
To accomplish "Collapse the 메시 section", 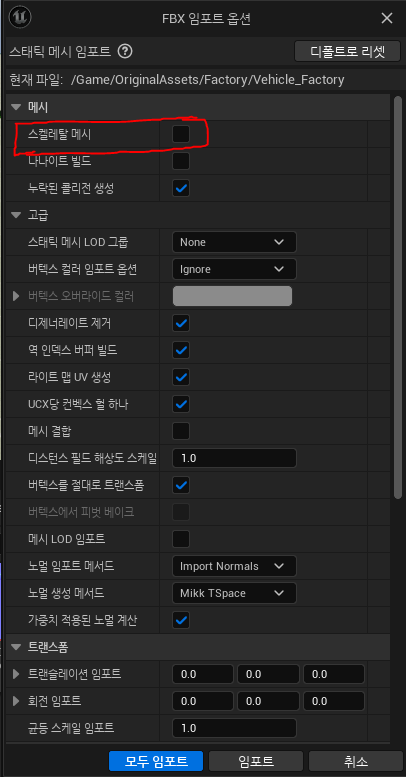I will tap(17, 107).
